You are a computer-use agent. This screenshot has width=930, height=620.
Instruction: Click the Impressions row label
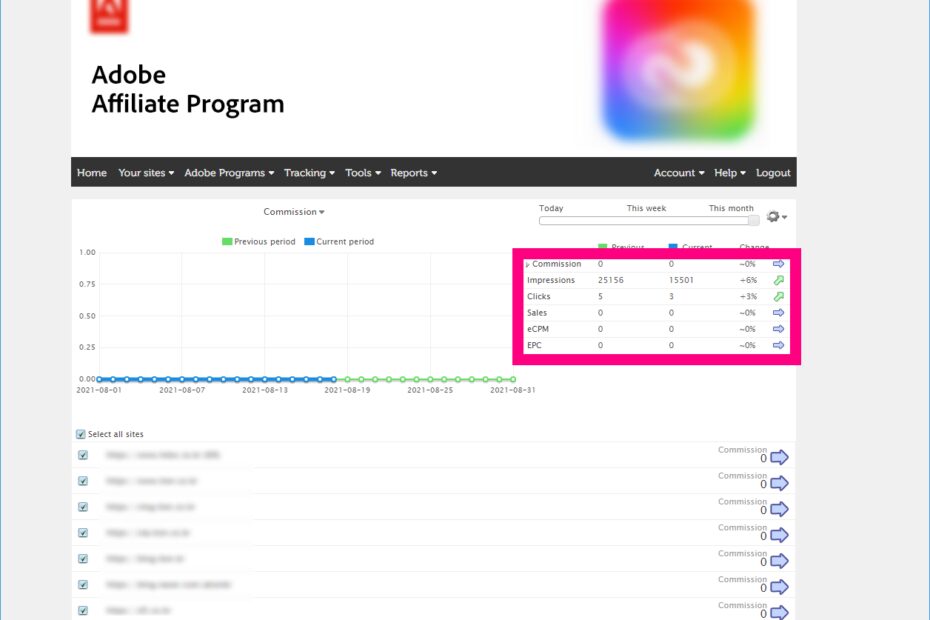point(551,280)
